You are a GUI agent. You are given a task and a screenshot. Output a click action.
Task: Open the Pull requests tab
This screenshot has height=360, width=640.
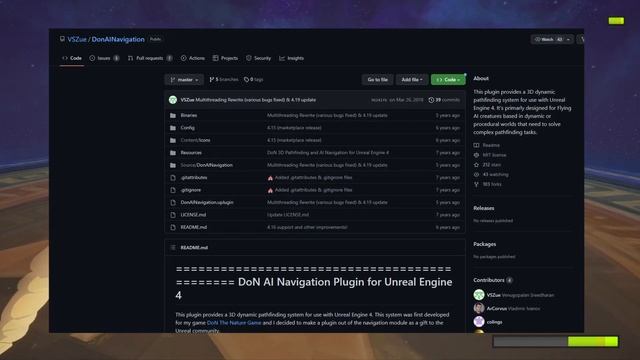click(150, 58)
